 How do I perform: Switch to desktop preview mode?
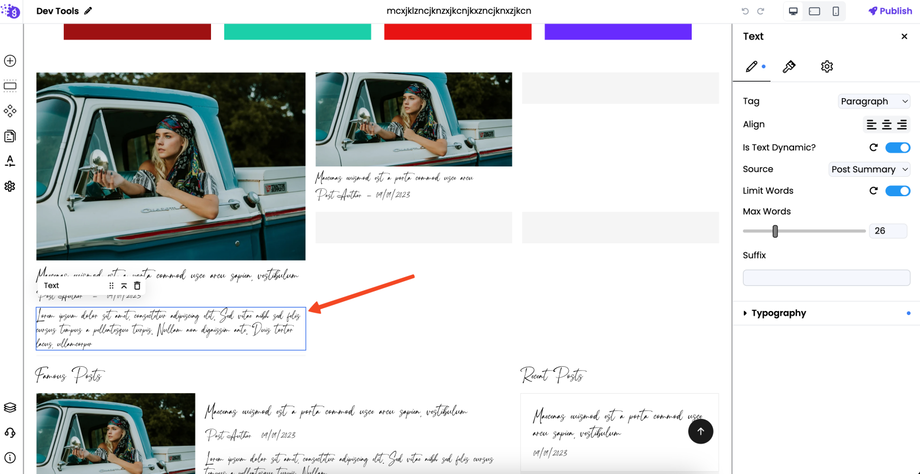click(793, 11)
